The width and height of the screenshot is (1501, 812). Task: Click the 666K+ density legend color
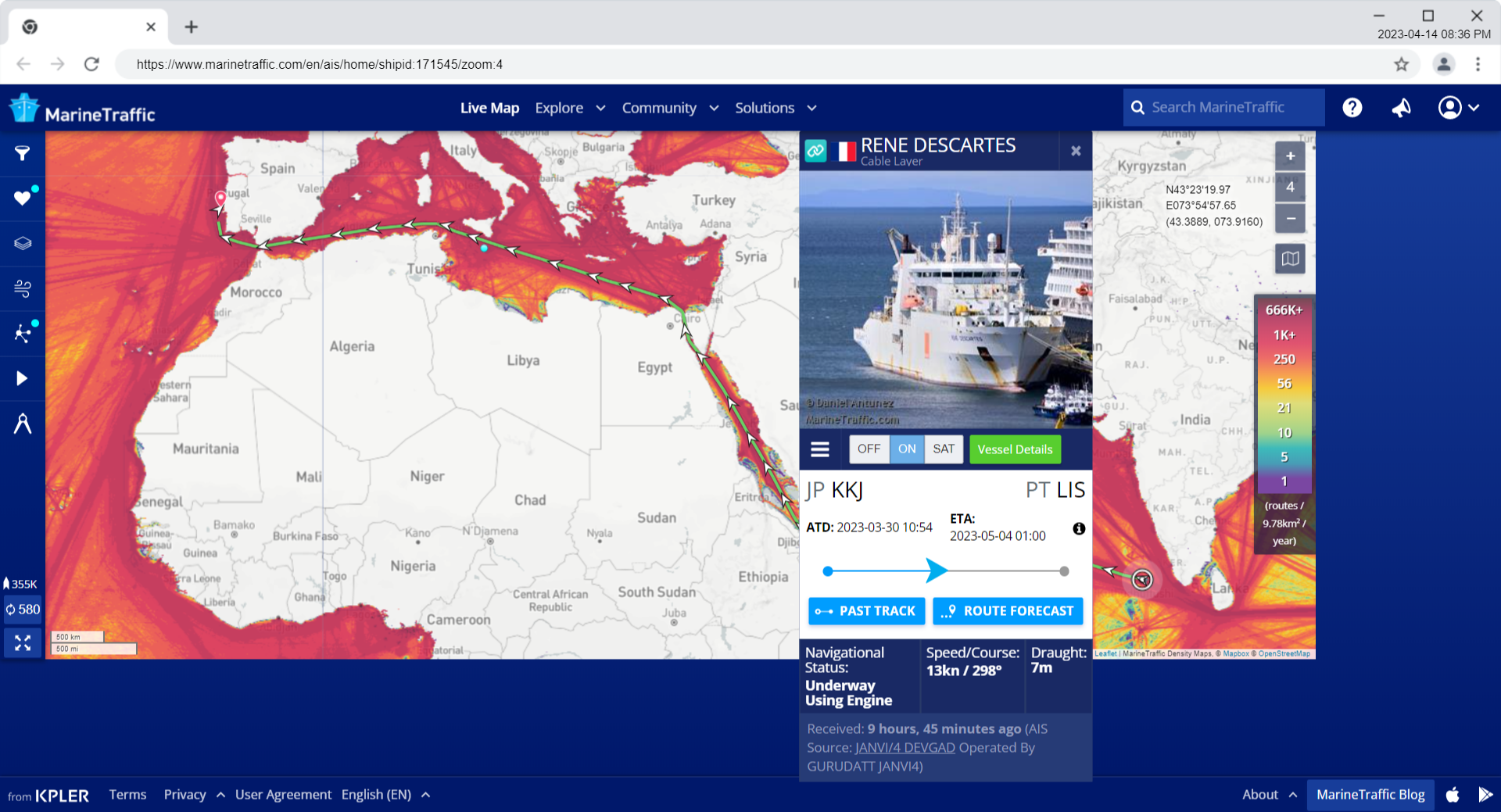pos(1284,310)
